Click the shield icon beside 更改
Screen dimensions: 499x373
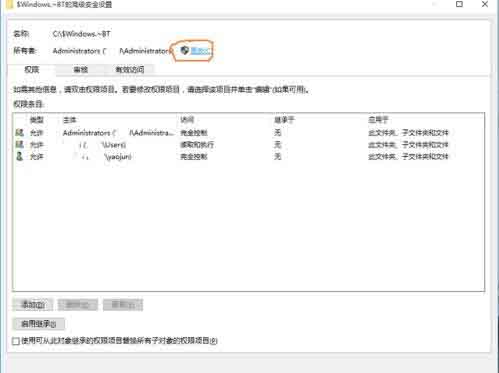point(185,50)
